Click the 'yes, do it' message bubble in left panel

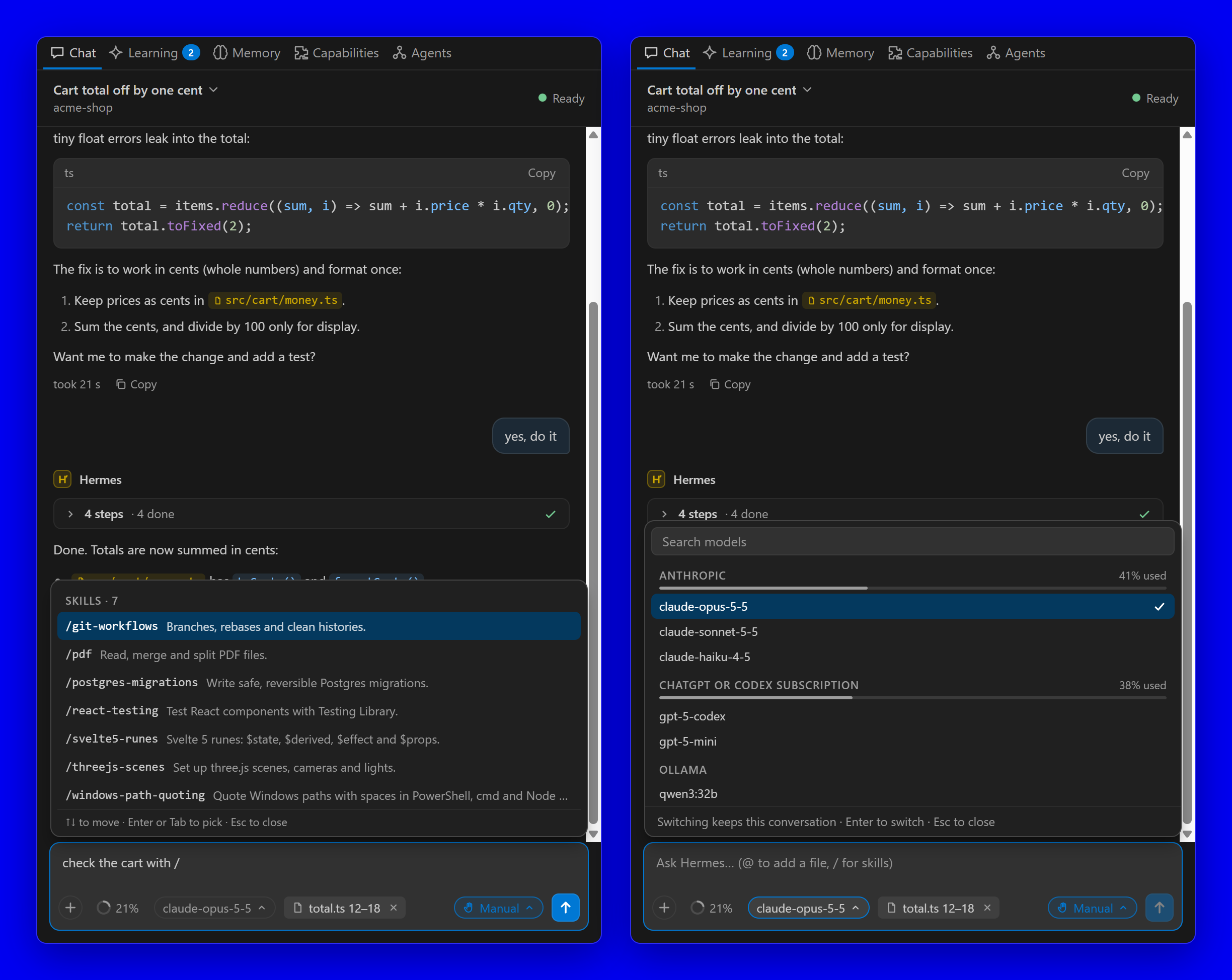(x=530, y=436)
